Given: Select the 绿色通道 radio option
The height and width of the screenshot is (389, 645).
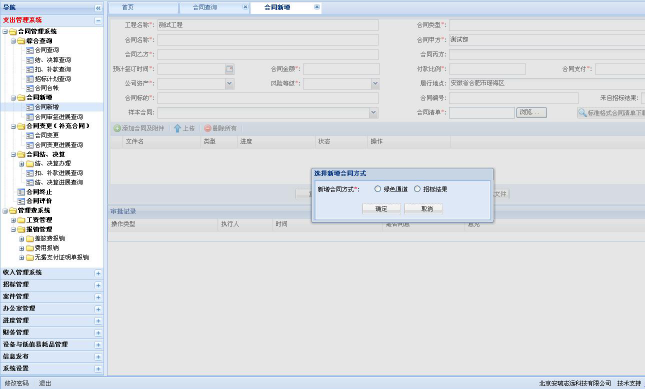Looking at the screenshot, I should [x=377, y=189].
